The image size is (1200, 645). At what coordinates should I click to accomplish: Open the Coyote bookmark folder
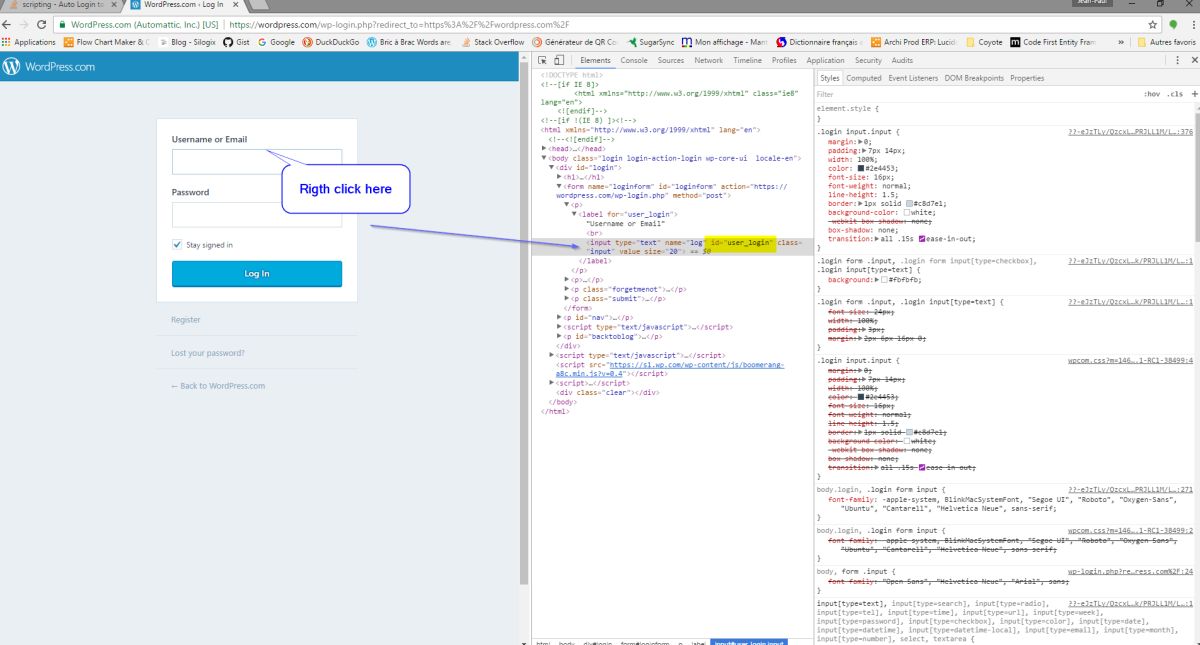[984, 42]
